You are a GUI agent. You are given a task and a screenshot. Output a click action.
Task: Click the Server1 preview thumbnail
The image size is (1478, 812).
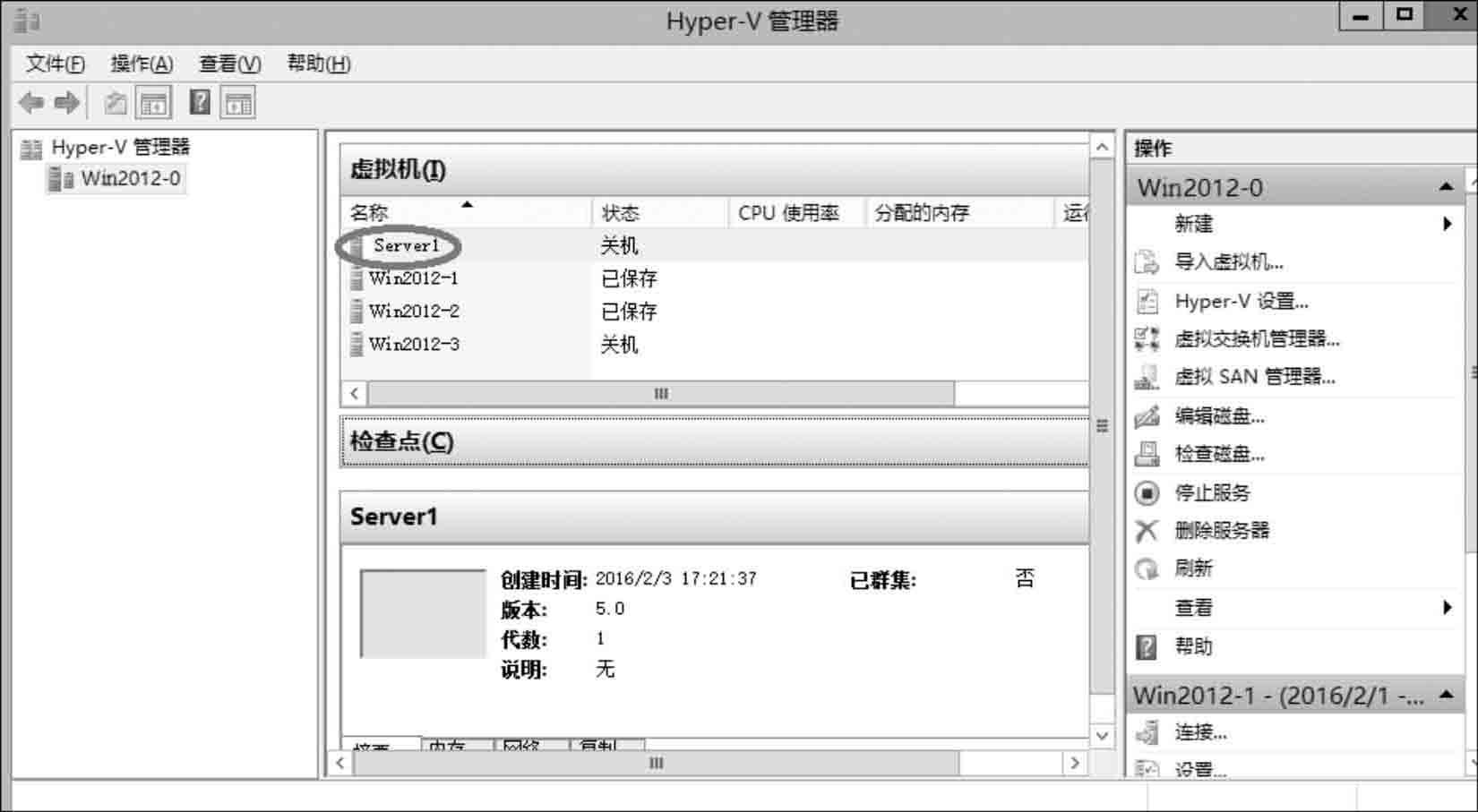click(x=423, y=614)
